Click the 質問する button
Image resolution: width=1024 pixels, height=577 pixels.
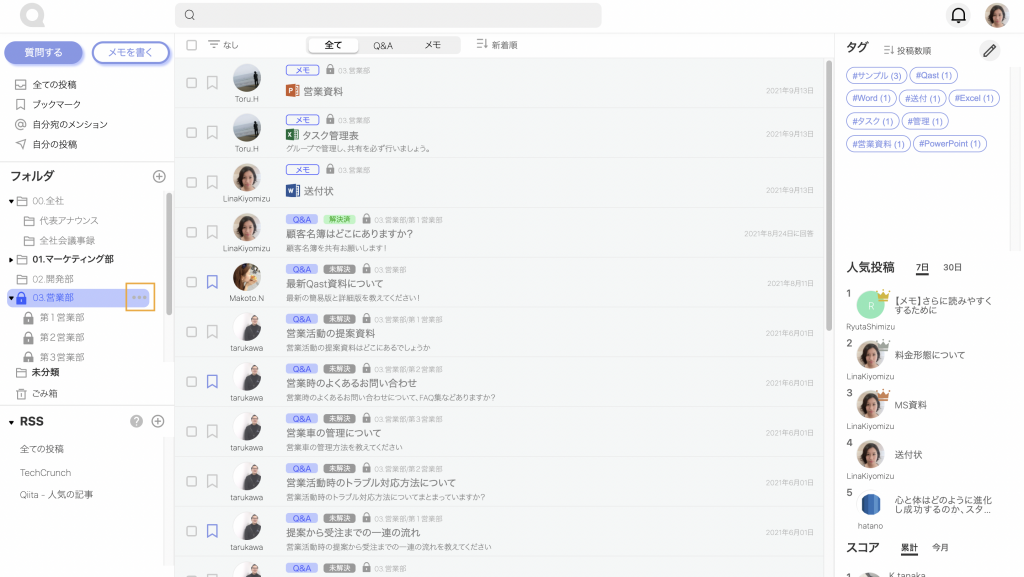click(43, 52)
